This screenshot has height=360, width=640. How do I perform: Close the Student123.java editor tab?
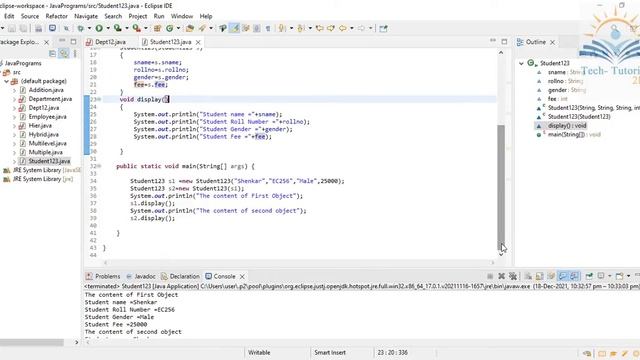198,42
